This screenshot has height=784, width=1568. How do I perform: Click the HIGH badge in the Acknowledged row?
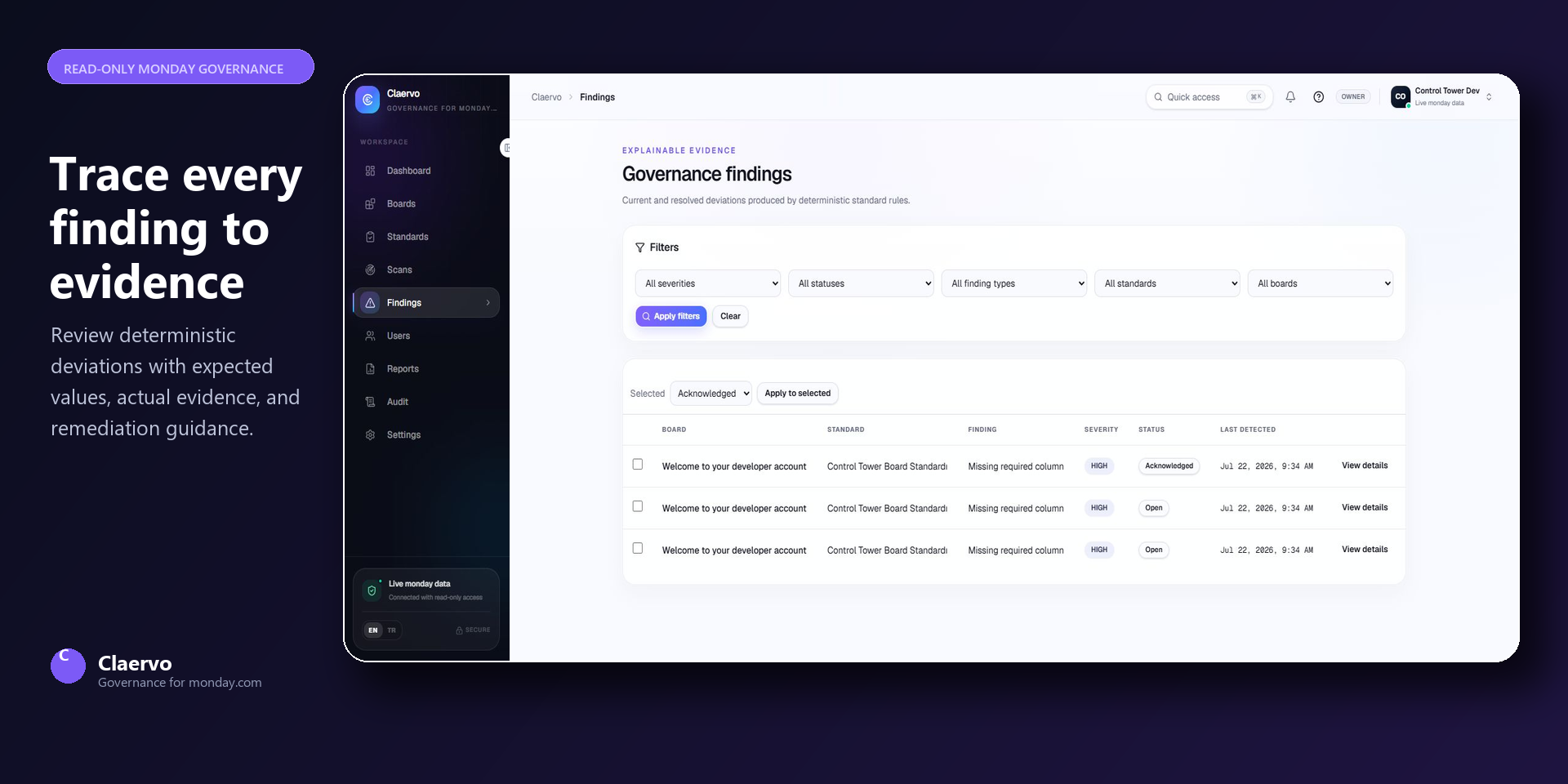click(x=1099, y=466)
